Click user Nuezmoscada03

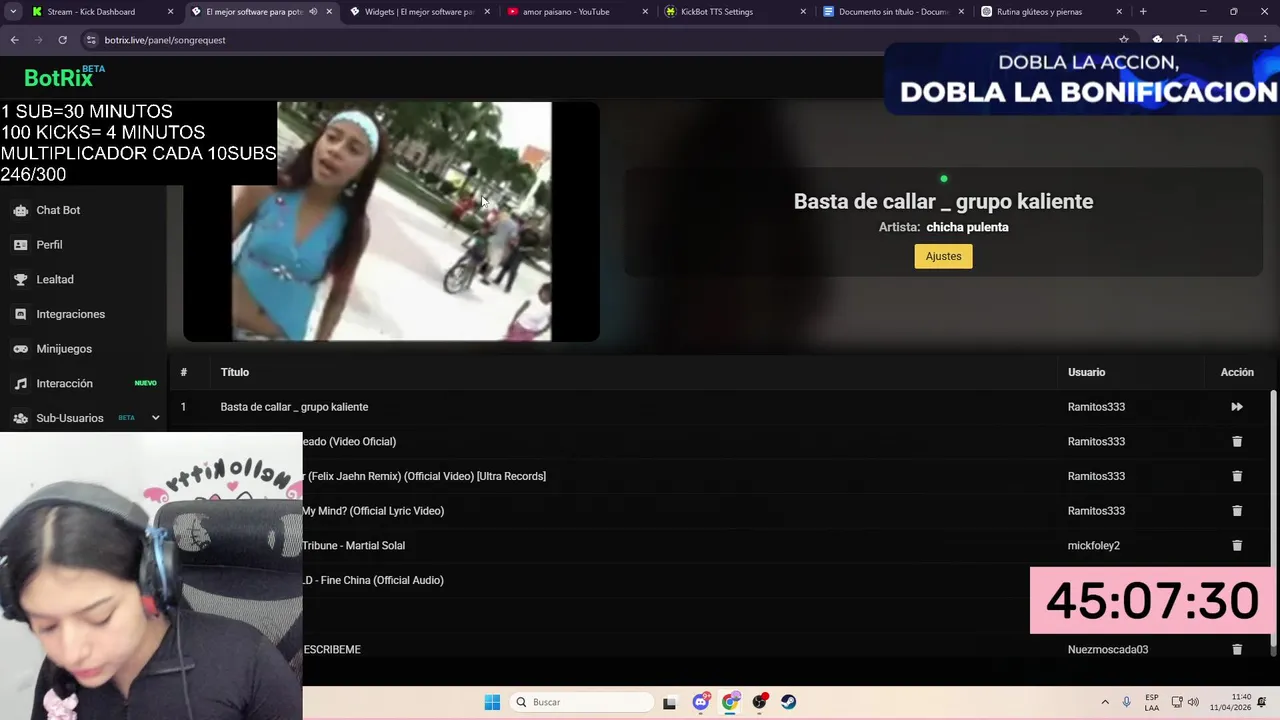[1108, 649]
